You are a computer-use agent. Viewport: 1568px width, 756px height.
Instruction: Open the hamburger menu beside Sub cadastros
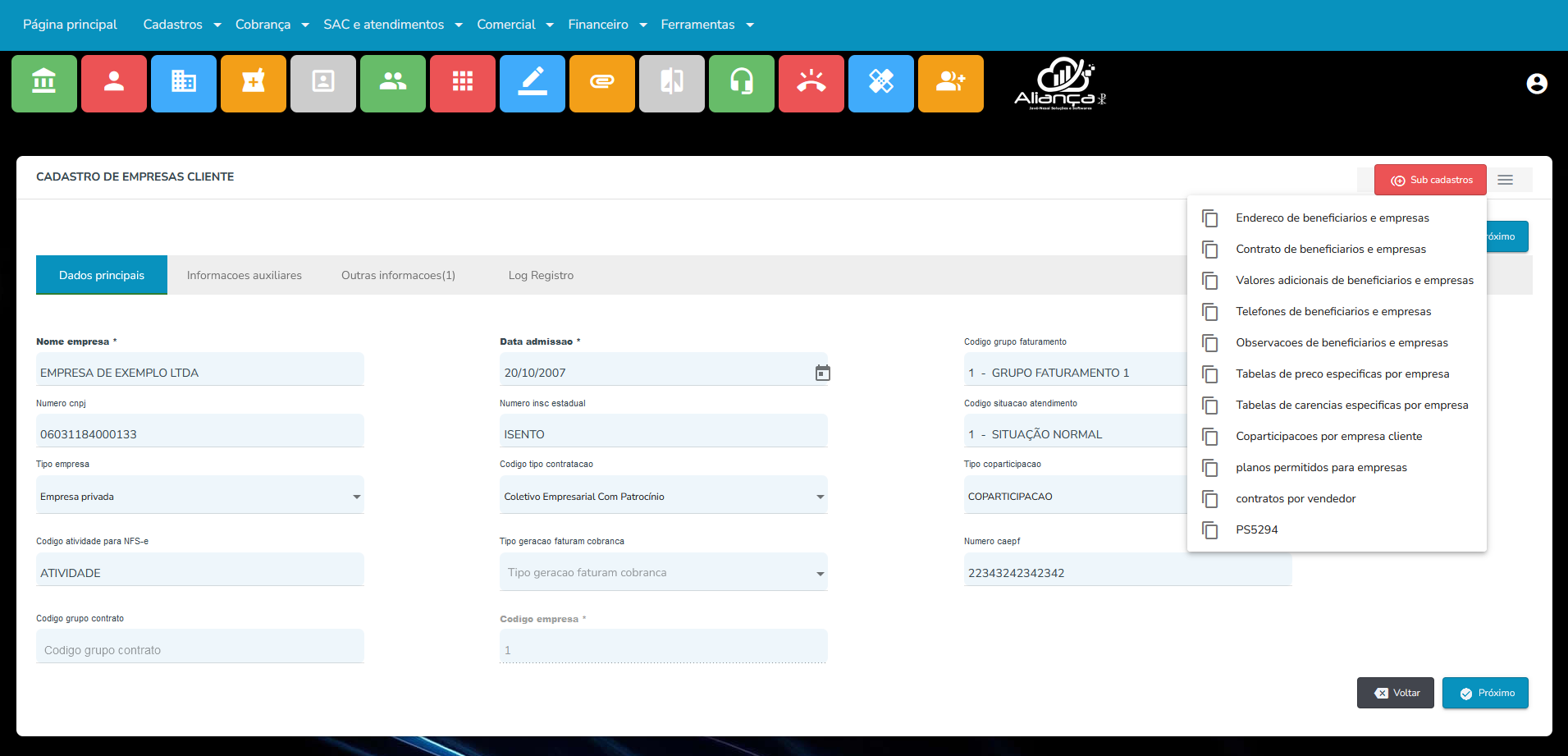coord(1505,180)
